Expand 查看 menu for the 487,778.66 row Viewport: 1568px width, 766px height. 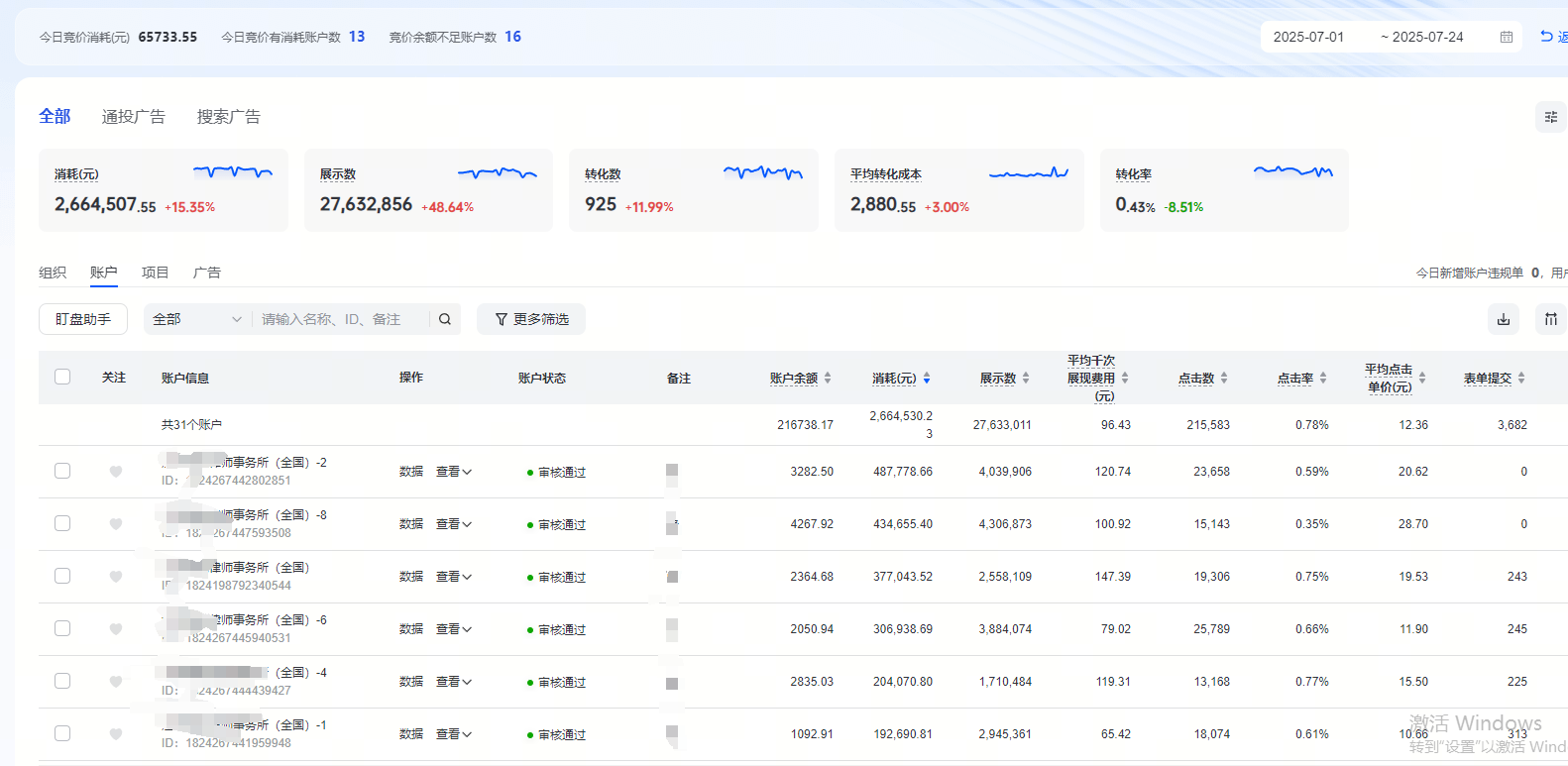tap(454, 472)
